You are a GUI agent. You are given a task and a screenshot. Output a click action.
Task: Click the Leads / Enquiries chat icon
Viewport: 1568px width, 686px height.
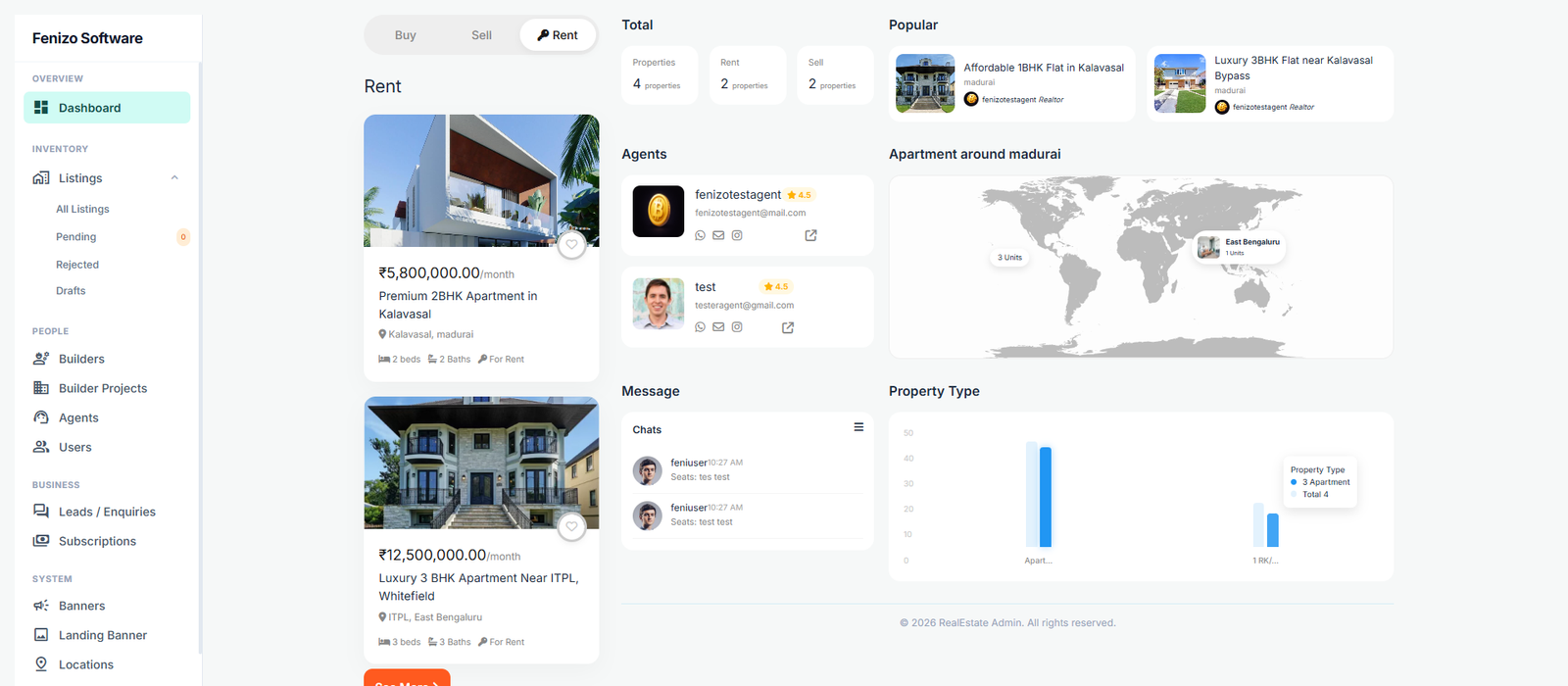point(41,512)
